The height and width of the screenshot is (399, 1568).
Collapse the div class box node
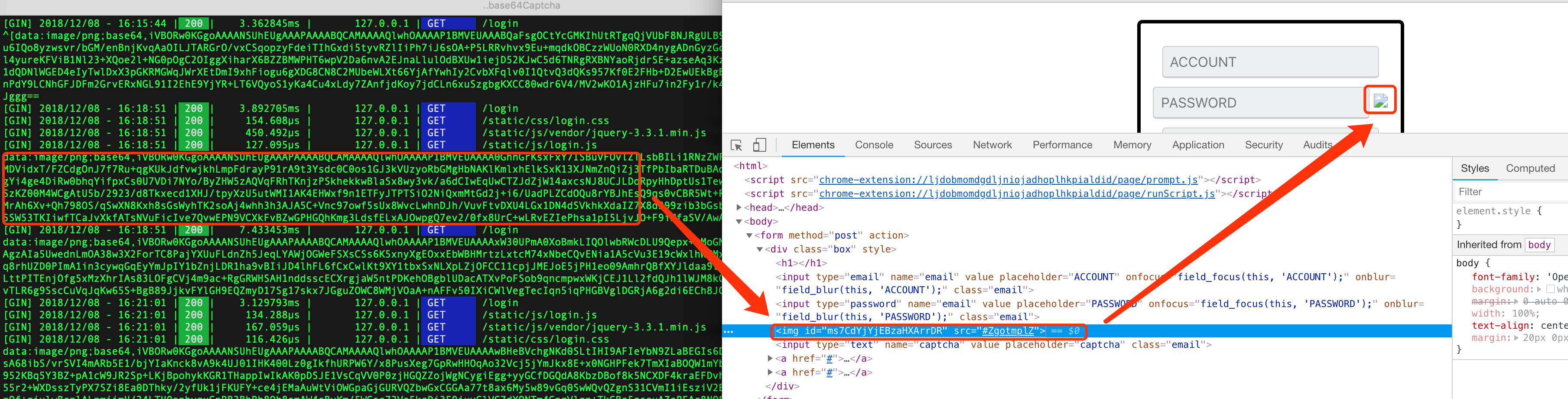click(x=760, y=249)
